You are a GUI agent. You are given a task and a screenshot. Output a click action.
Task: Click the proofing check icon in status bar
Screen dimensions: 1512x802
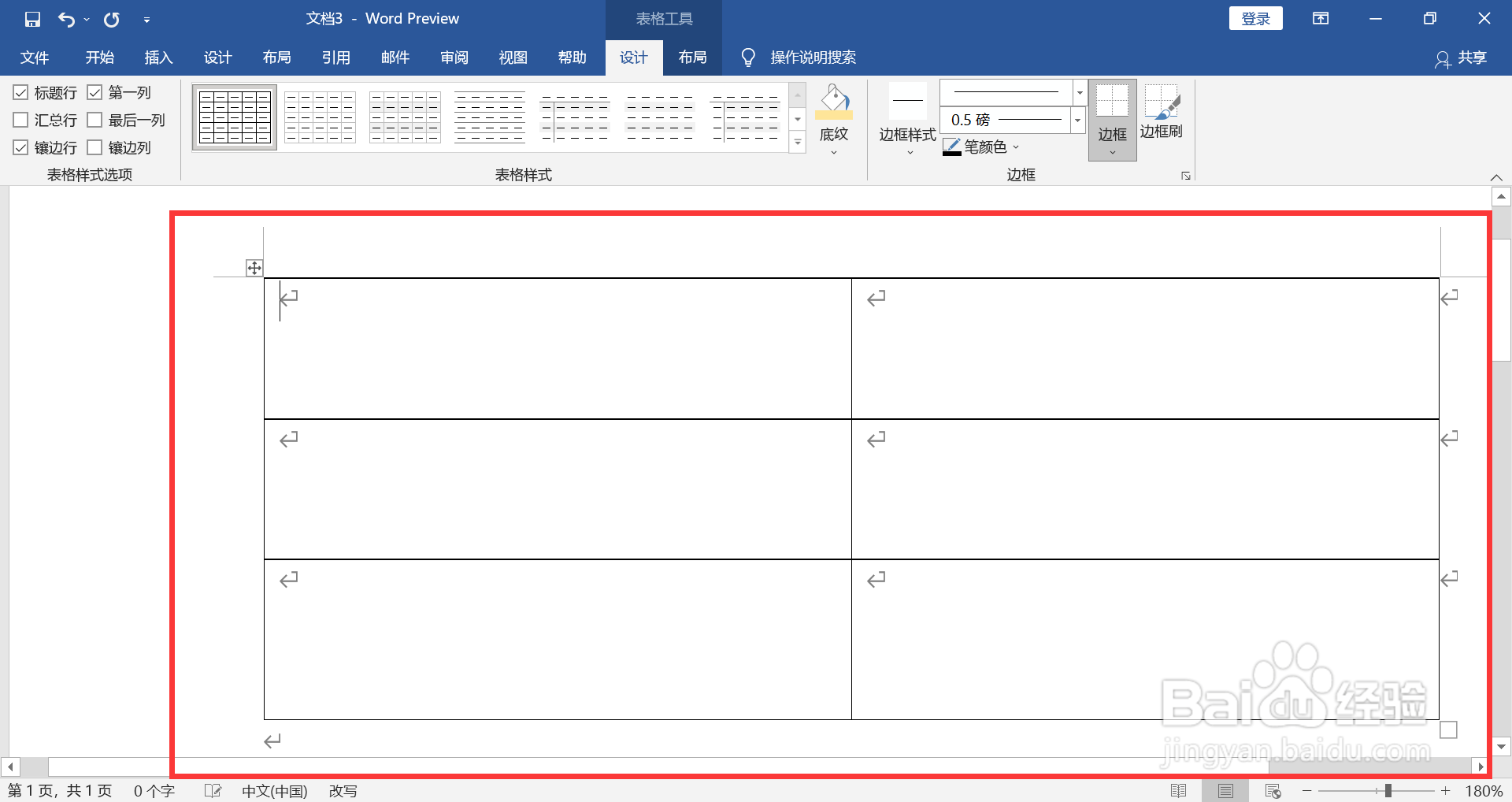[x=213, y=790]
